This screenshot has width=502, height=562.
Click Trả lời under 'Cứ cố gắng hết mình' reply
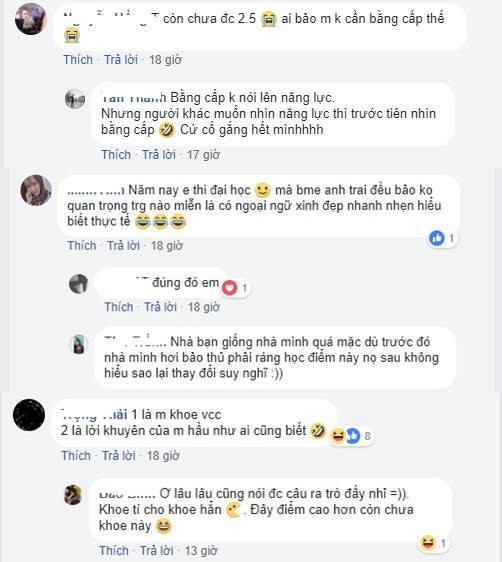[x=159, y=154]
